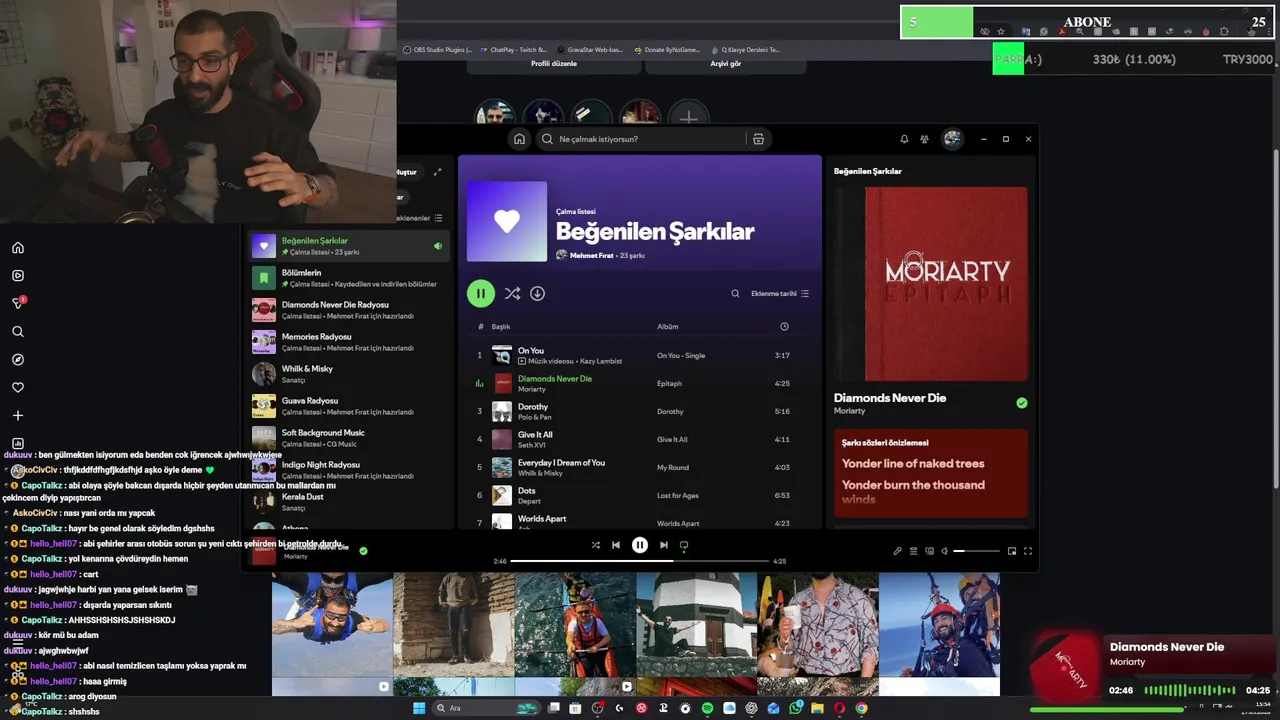
Task: Open Memories Radyosu playlist
Action: click(x=348, y=342)
